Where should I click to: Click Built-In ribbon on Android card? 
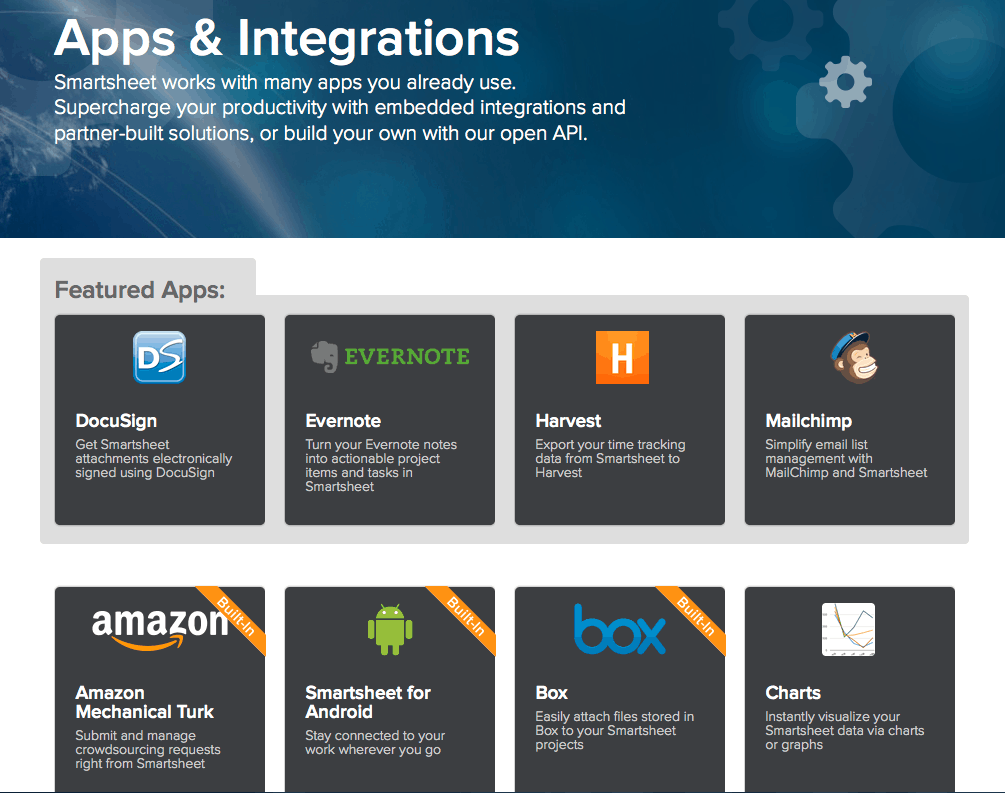point(466,617)
